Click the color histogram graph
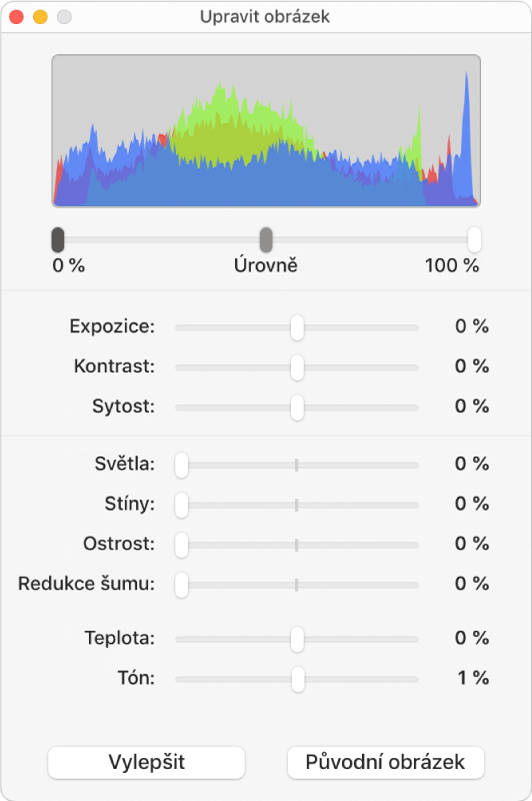Image resolution: width=532 pixels, height=801 pixels. coord(266,131)
